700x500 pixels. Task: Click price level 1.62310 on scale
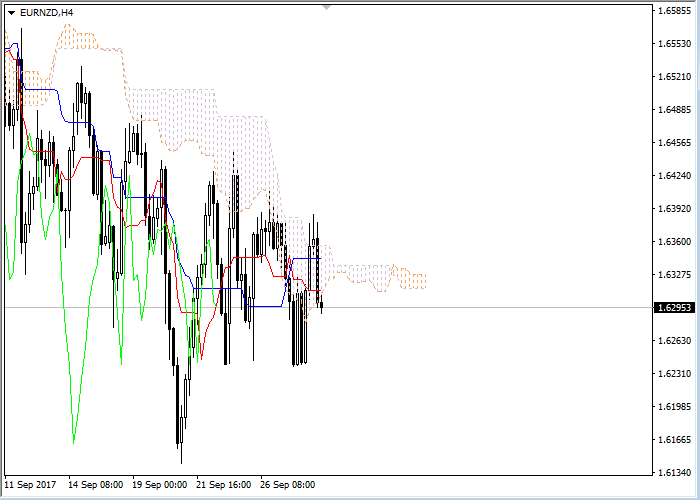coord(675,374)
